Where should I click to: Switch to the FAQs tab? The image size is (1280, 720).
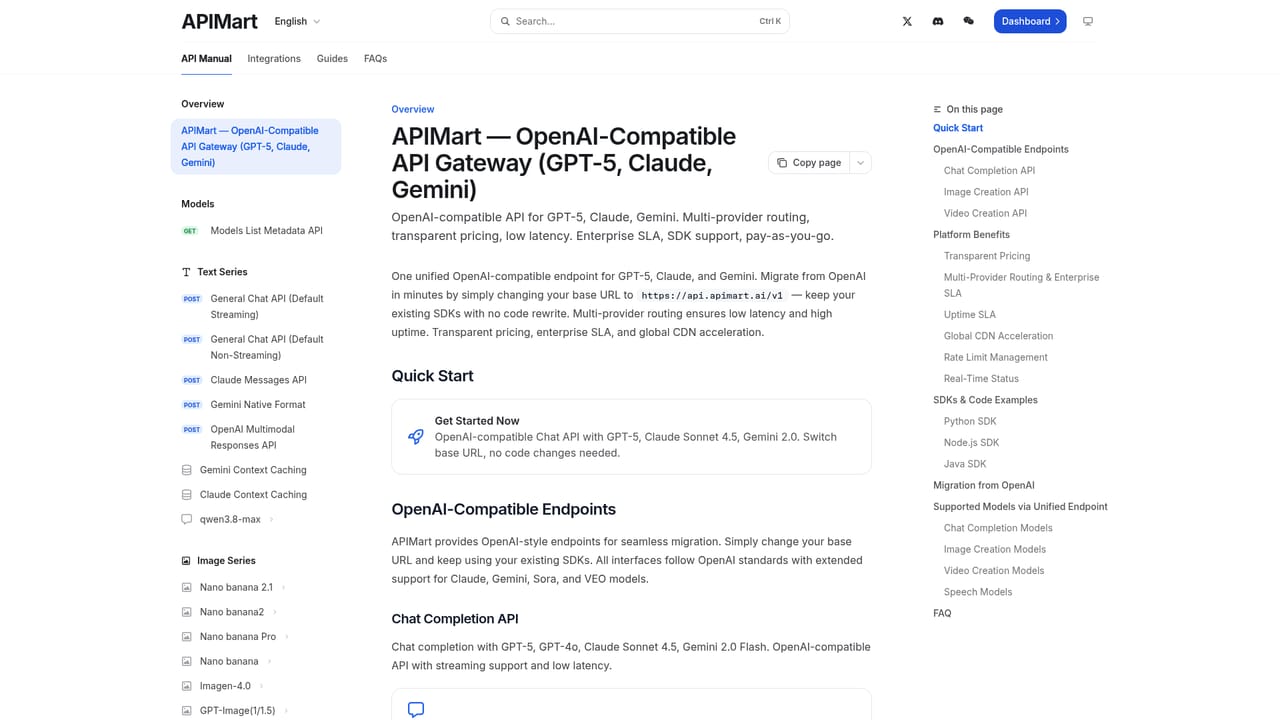click(375, 59)
